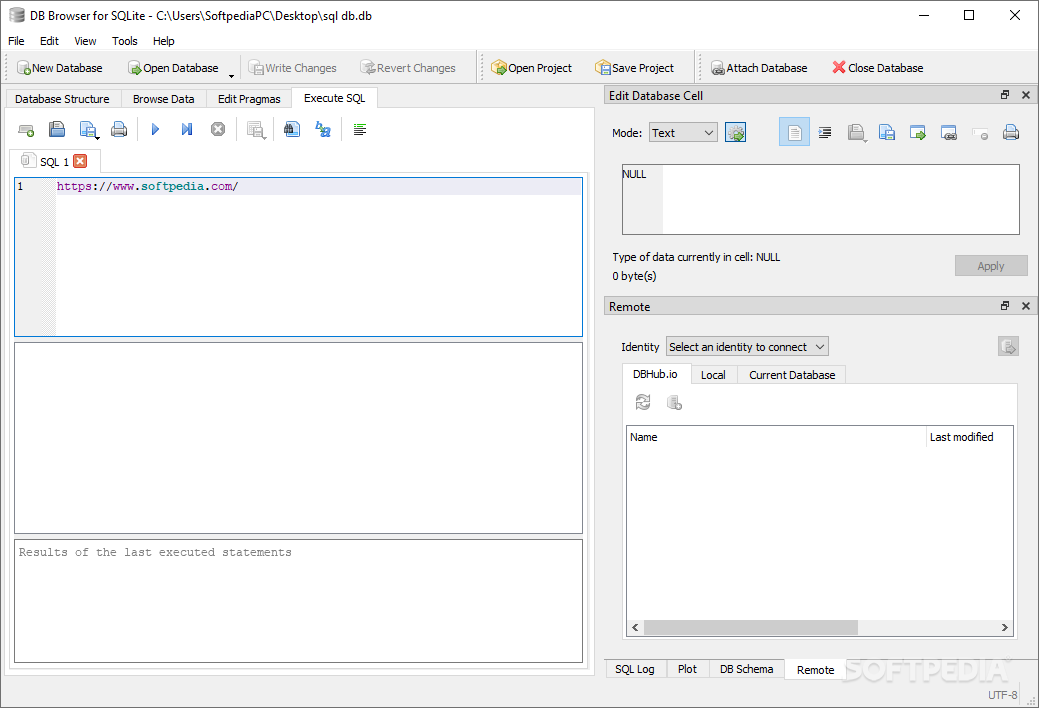
Task: Click the import from file icon in cell editor
Action: point(856,133)
